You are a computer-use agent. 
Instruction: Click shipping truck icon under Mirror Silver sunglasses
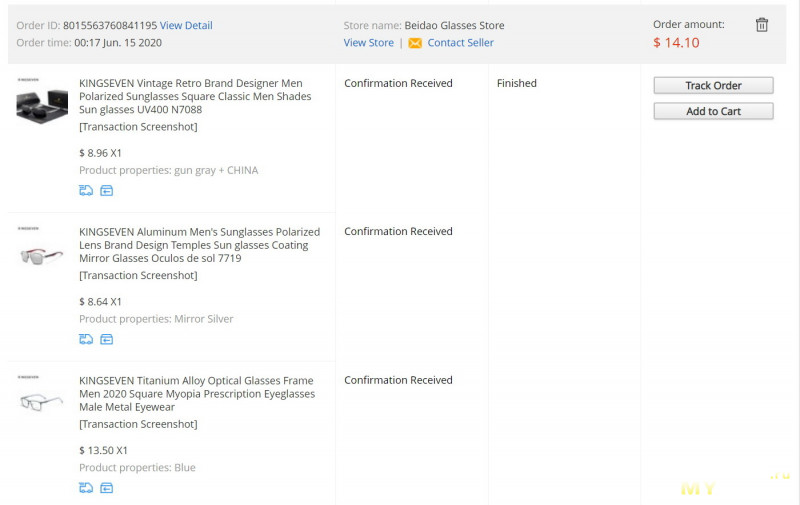click(86, 339)
